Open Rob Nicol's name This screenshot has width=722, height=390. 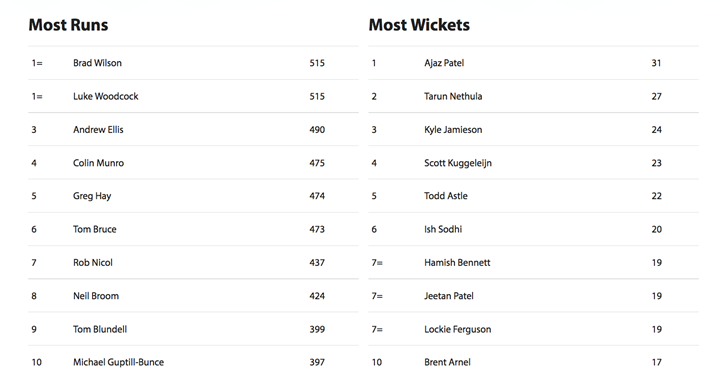coord(93,263)
